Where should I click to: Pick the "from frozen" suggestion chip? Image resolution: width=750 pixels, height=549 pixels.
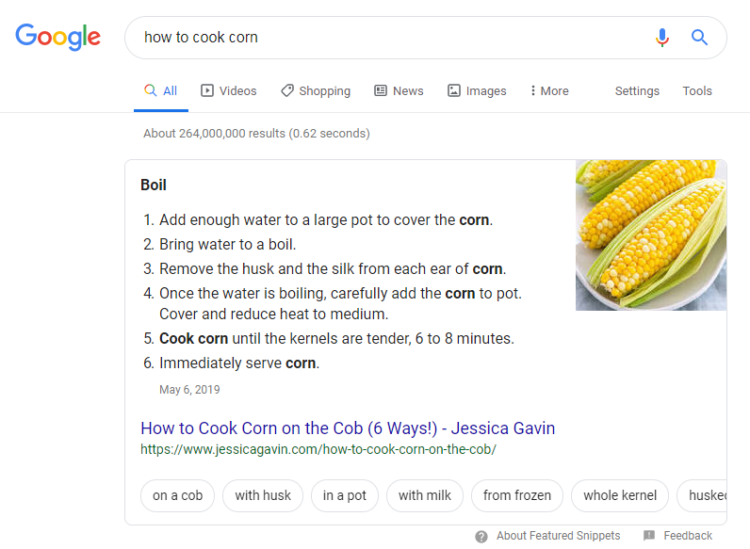517,495
